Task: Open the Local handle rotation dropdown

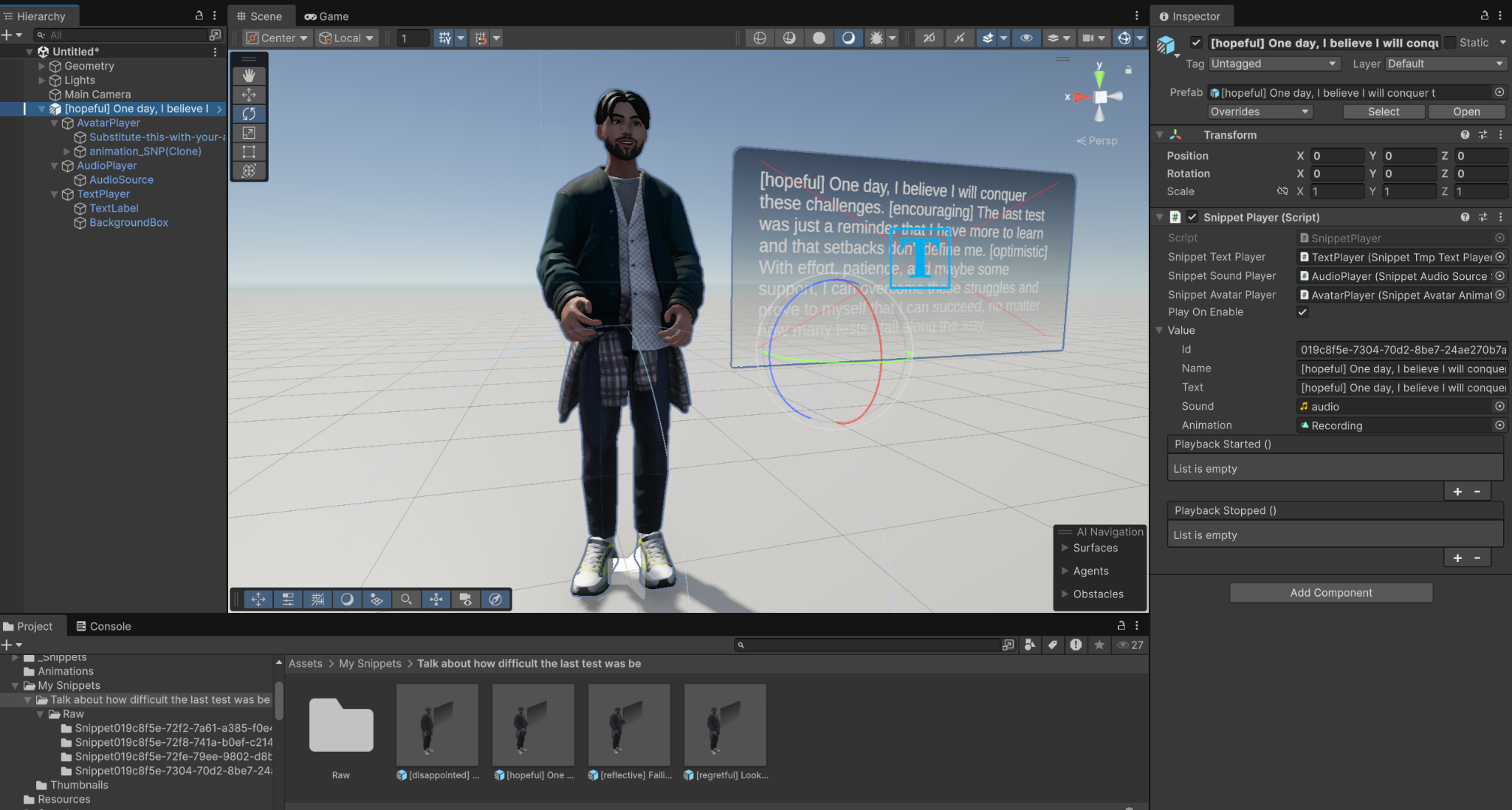Action: (x=346, y=38)
